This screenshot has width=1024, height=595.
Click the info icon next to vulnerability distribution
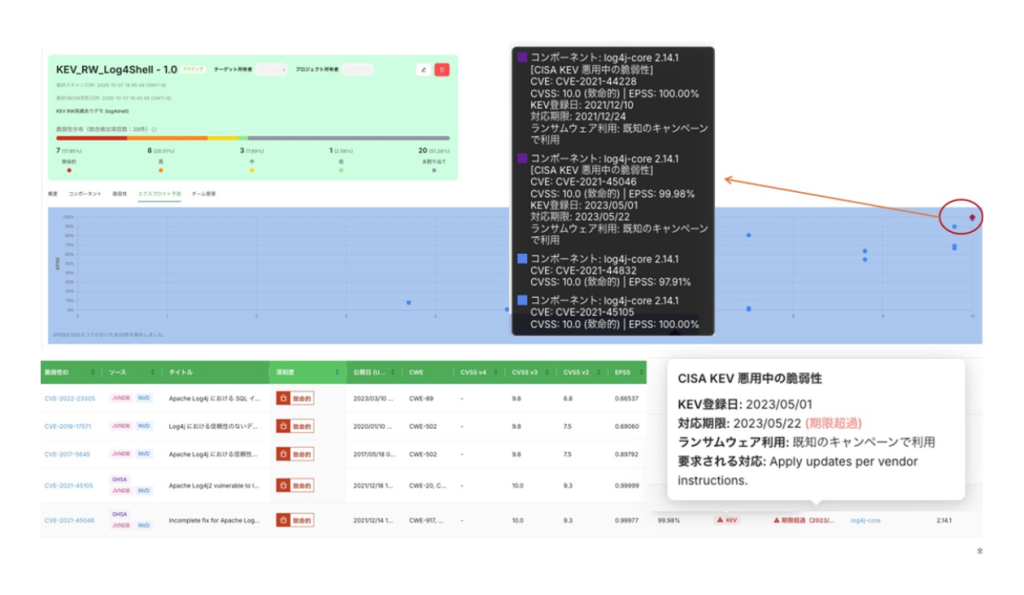point(155,129)
